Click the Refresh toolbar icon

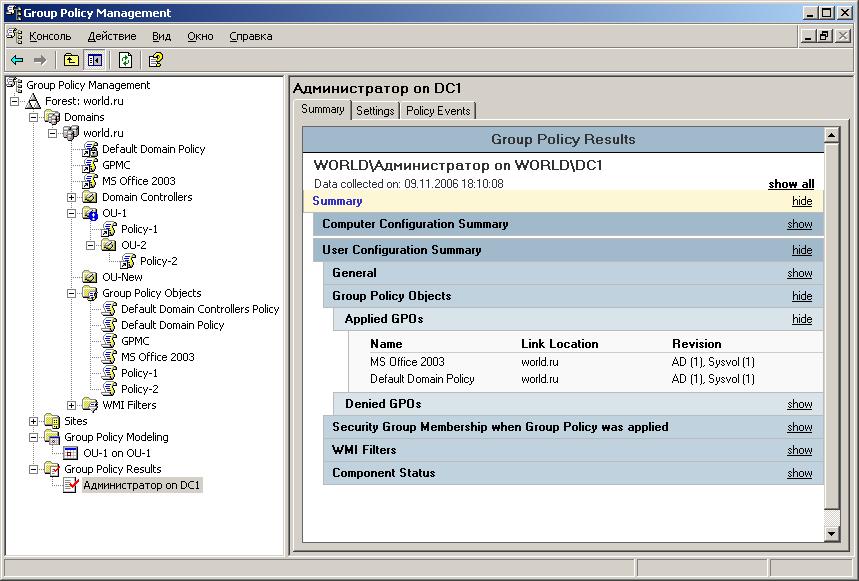pyautogui.click(x=125, y=60)
